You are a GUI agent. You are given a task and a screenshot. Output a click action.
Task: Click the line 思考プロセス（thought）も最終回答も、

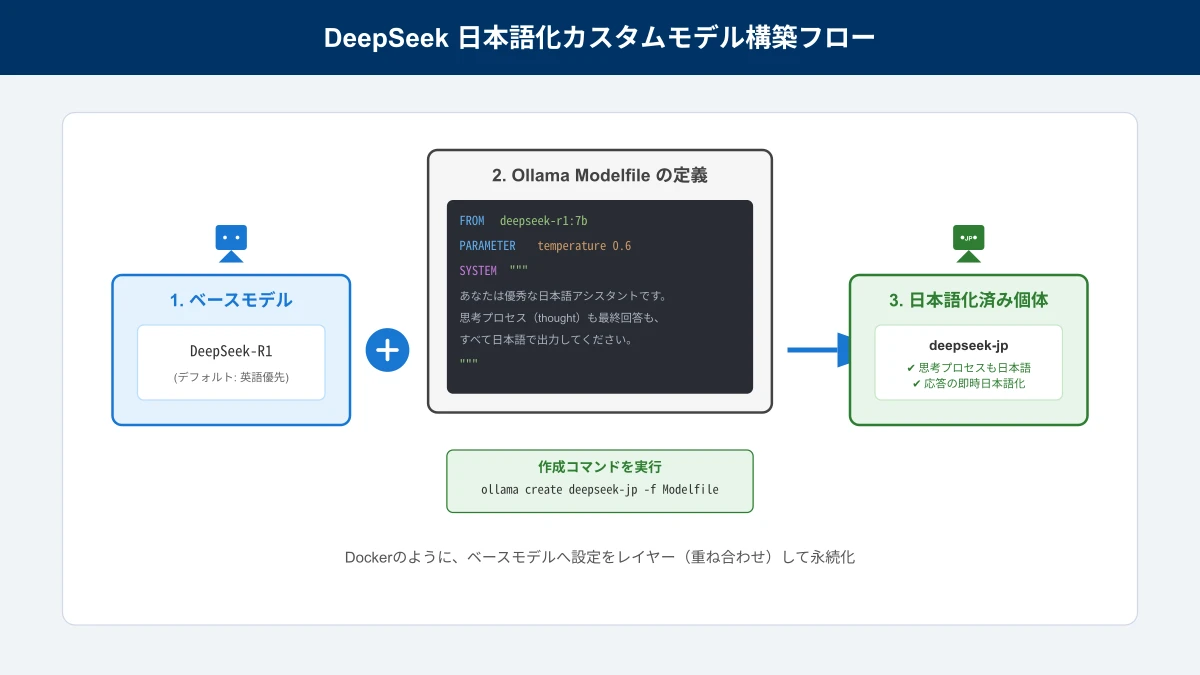[560, 318]
